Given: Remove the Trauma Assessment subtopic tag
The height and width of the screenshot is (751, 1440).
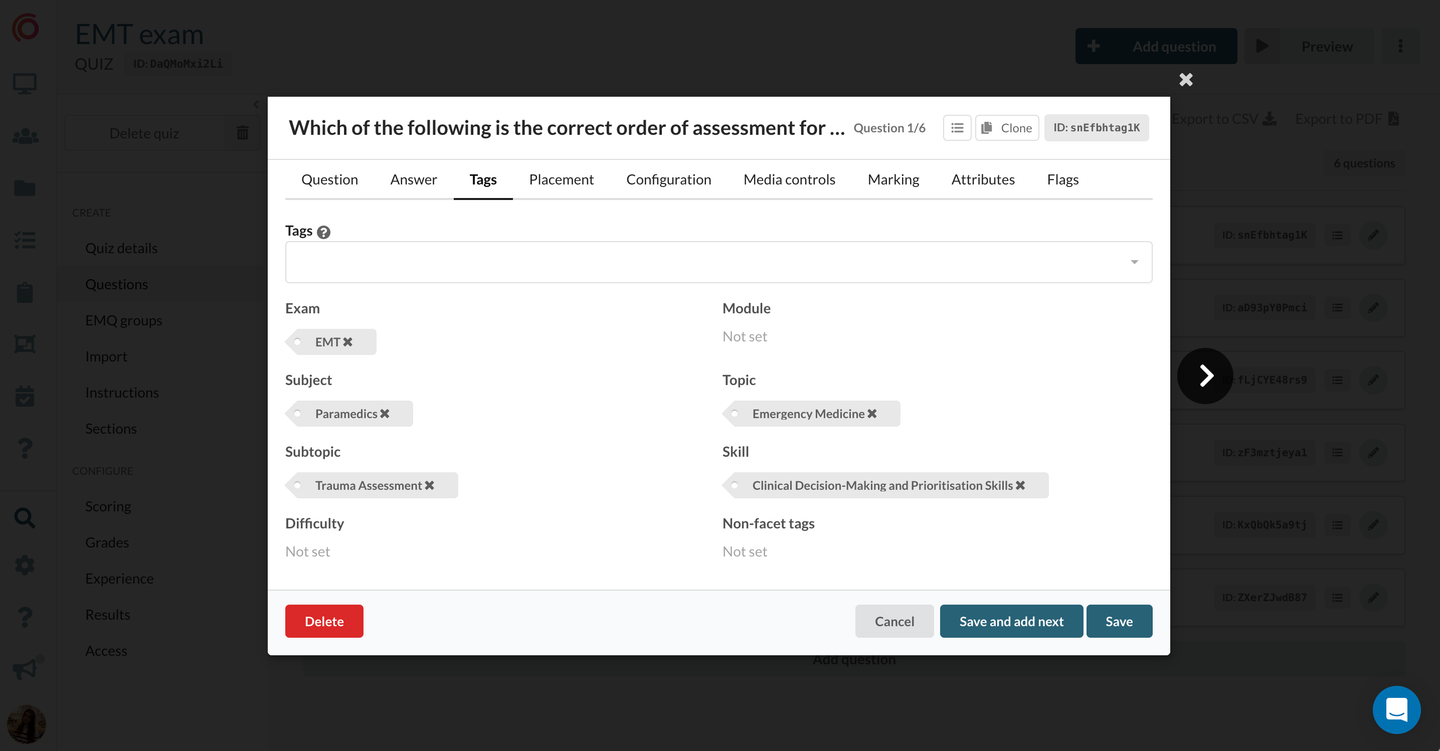Looking at the screenshot, I should 430,486.
